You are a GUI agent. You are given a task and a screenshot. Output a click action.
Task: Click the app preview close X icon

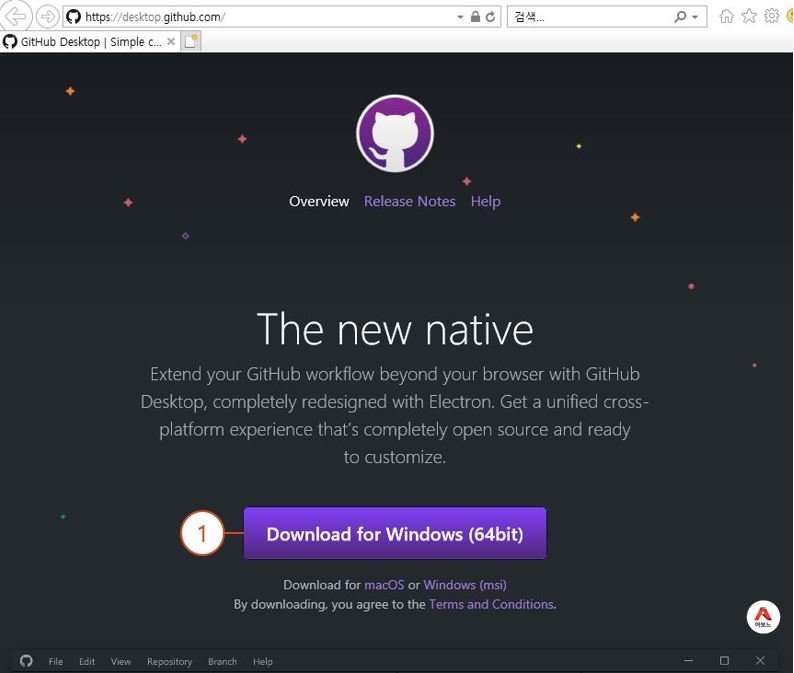click(760, 660)
